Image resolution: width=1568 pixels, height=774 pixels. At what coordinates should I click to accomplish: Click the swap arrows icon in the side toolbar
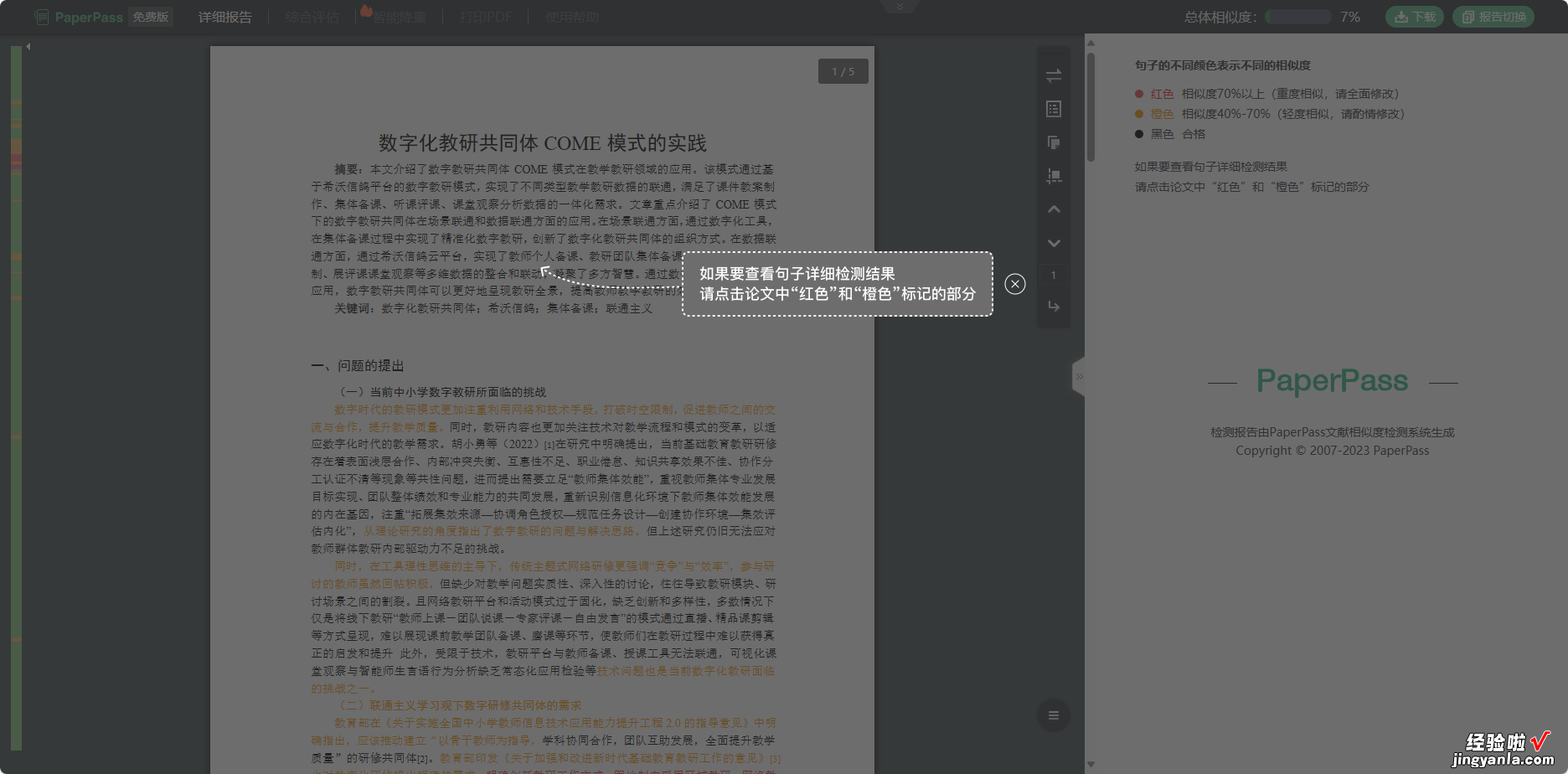(x=1054, y=75)
